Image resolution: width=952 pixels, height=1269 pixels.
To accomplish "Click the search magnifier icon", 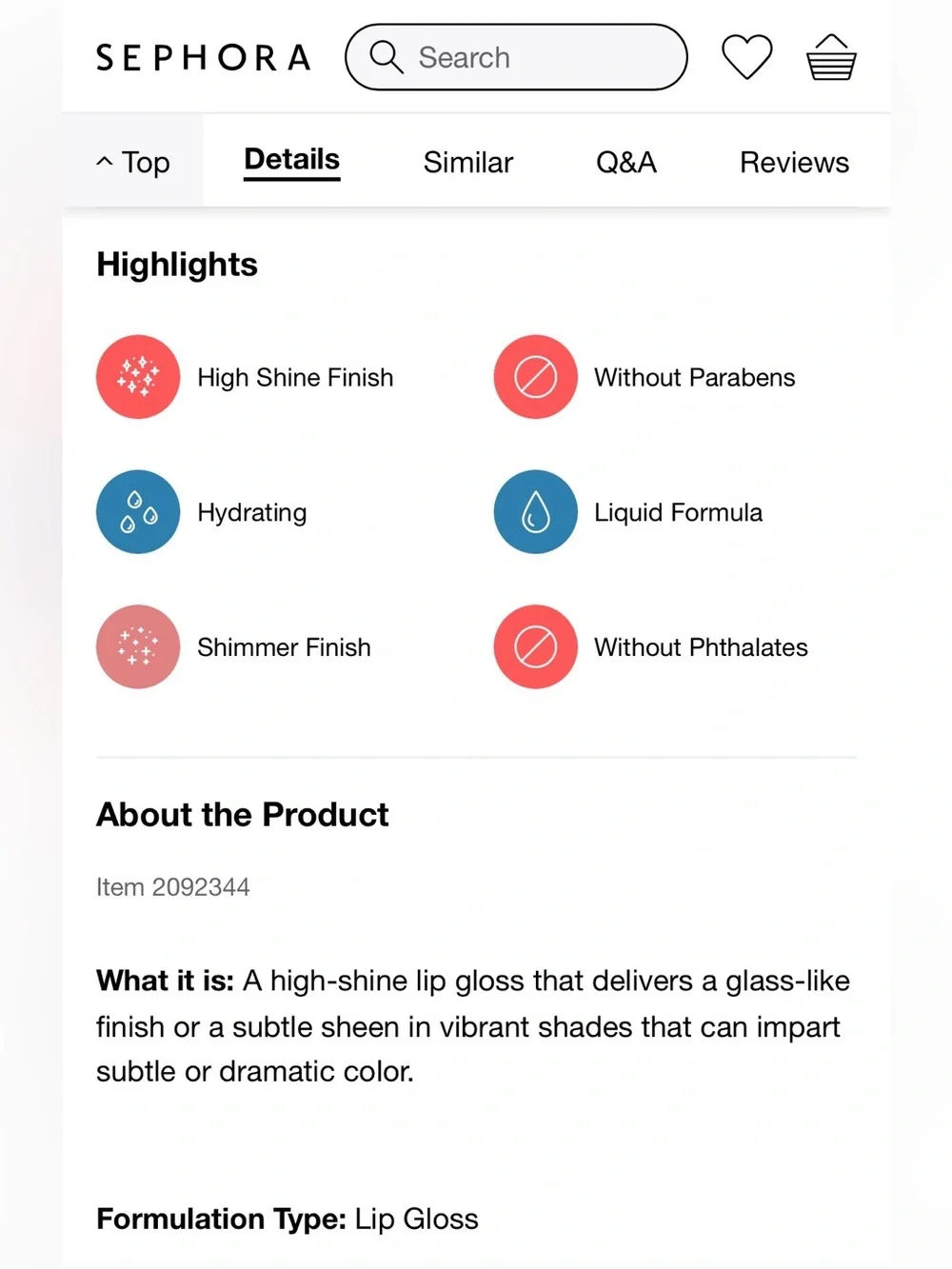I will coord(386,56).
